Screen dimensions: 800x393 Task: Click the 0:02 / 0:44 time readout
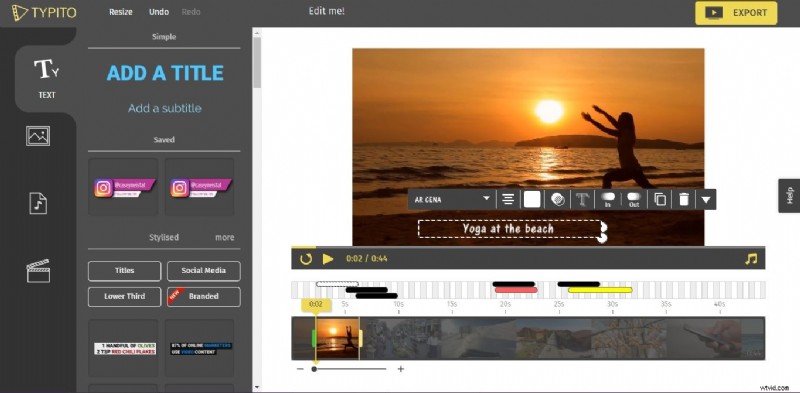pyautogui.click(x=366, y=259)
